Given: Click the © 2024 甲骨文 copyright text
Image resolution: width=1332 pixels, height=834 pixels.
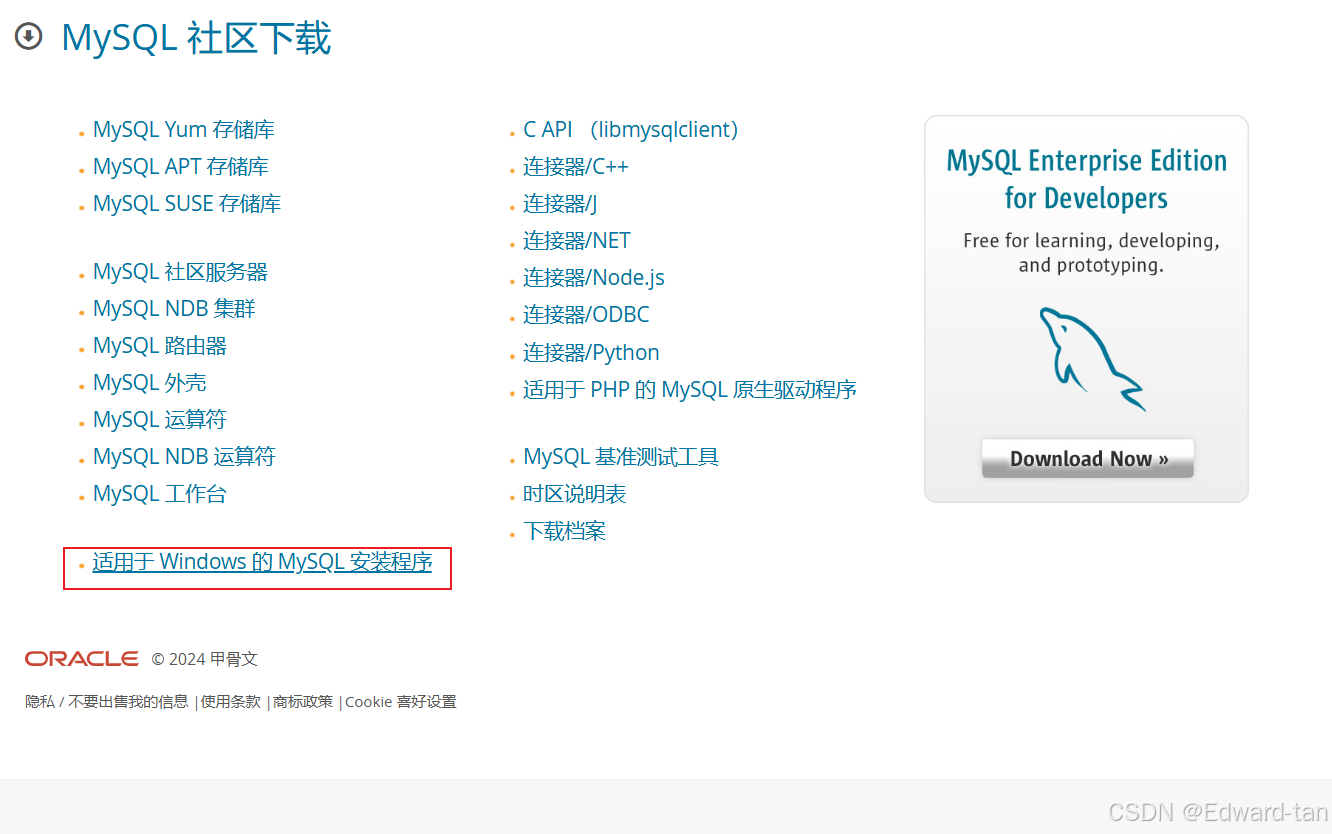Looking at the screenshot, I should [205, 659].
